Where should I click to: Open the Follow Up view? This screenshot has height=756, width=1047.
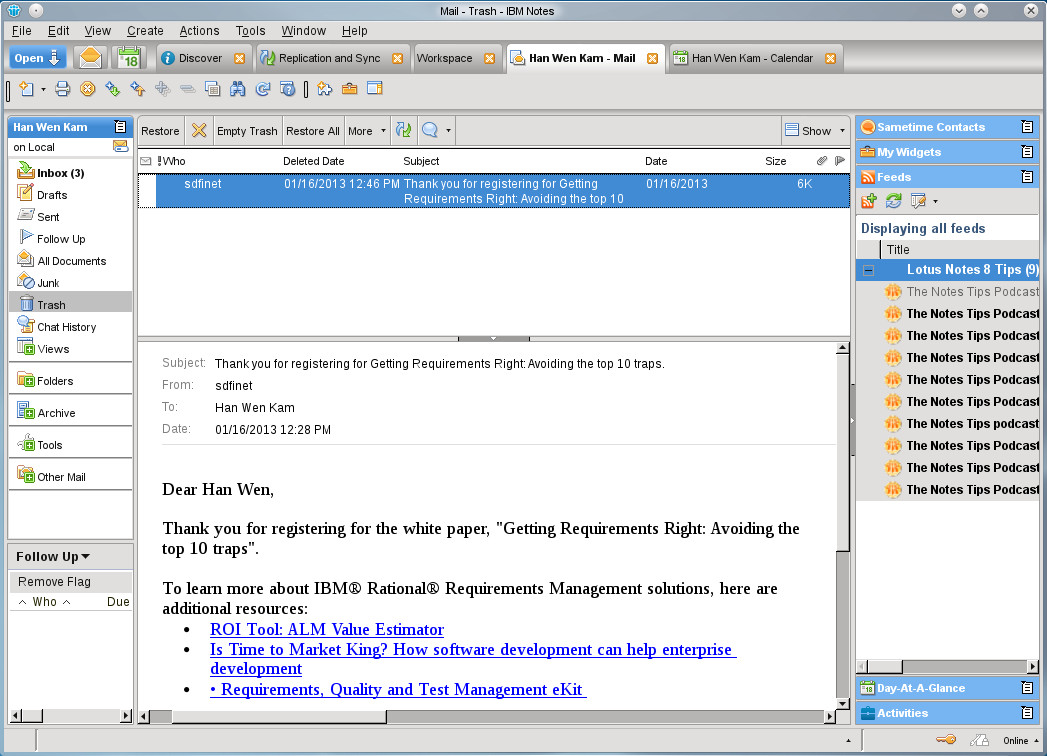tap(61, 239)
